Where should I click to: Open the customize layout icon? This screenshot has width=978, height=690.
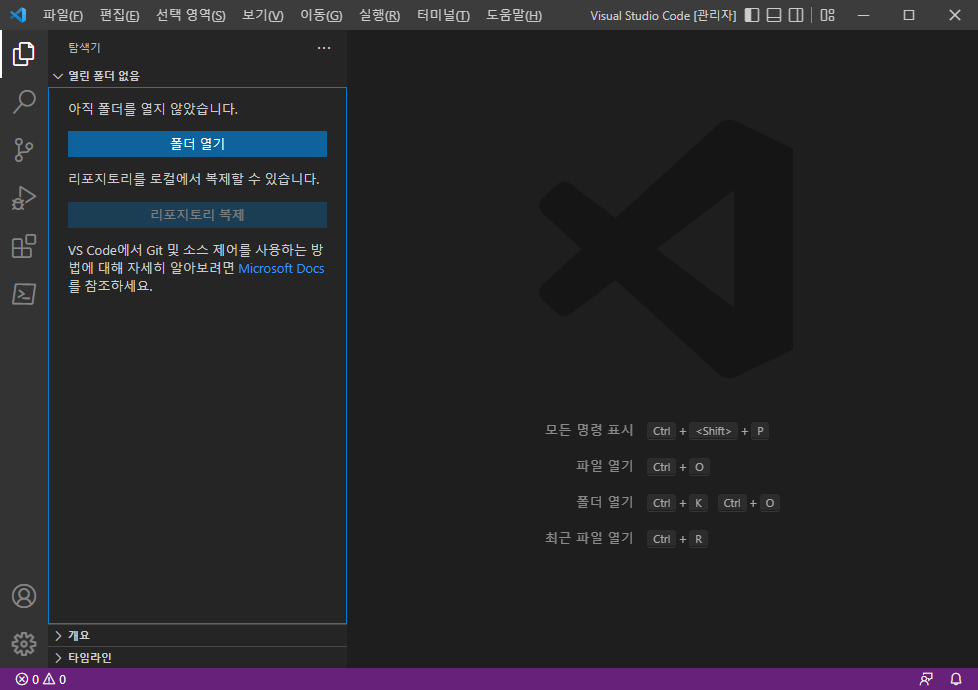[827, 15]
